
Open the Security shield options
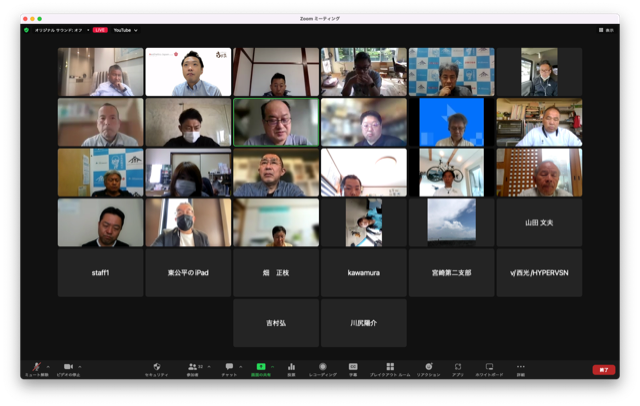point(156,367)
